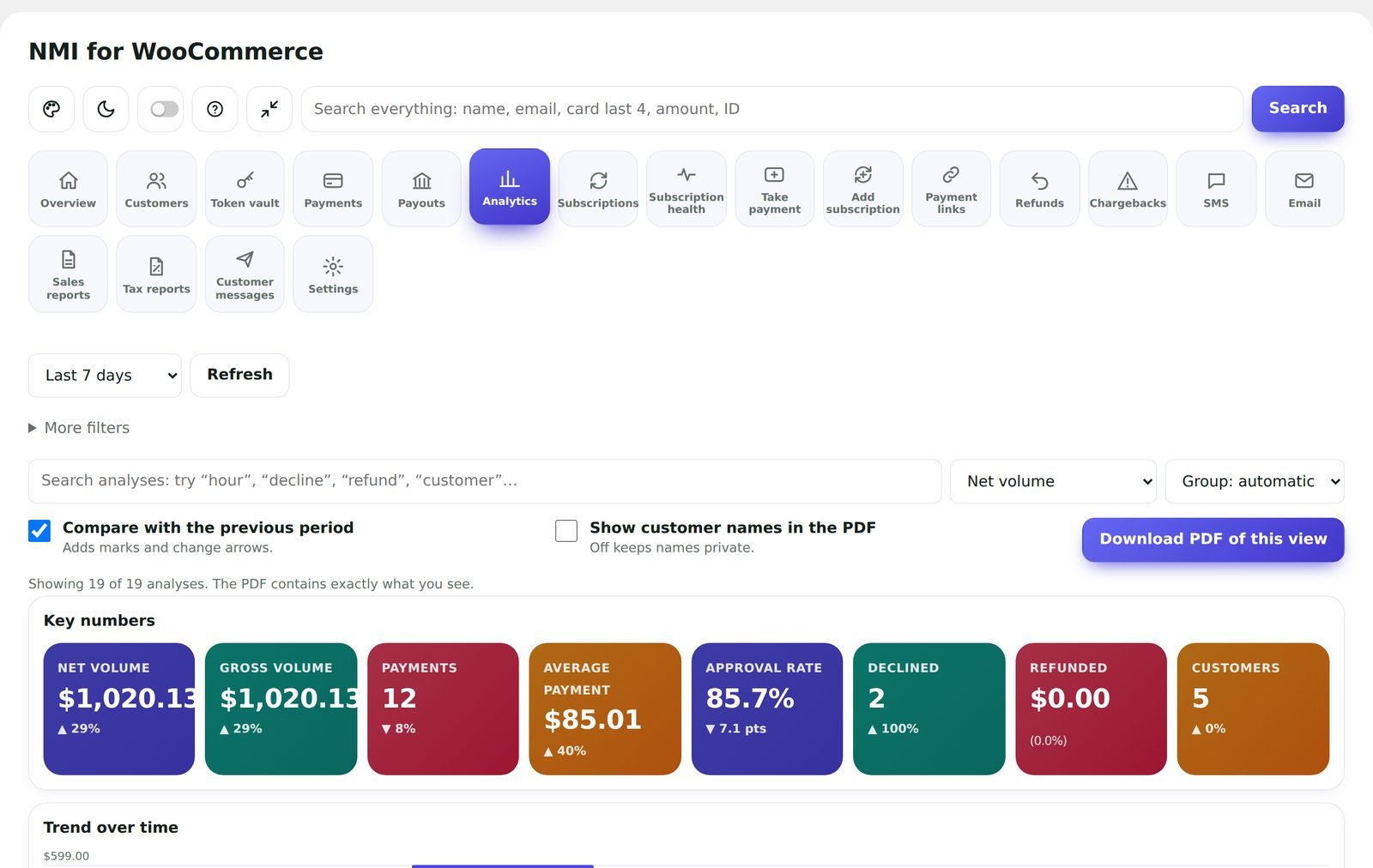
Task: Click the Payments 12 card
Action: point(443,709)
